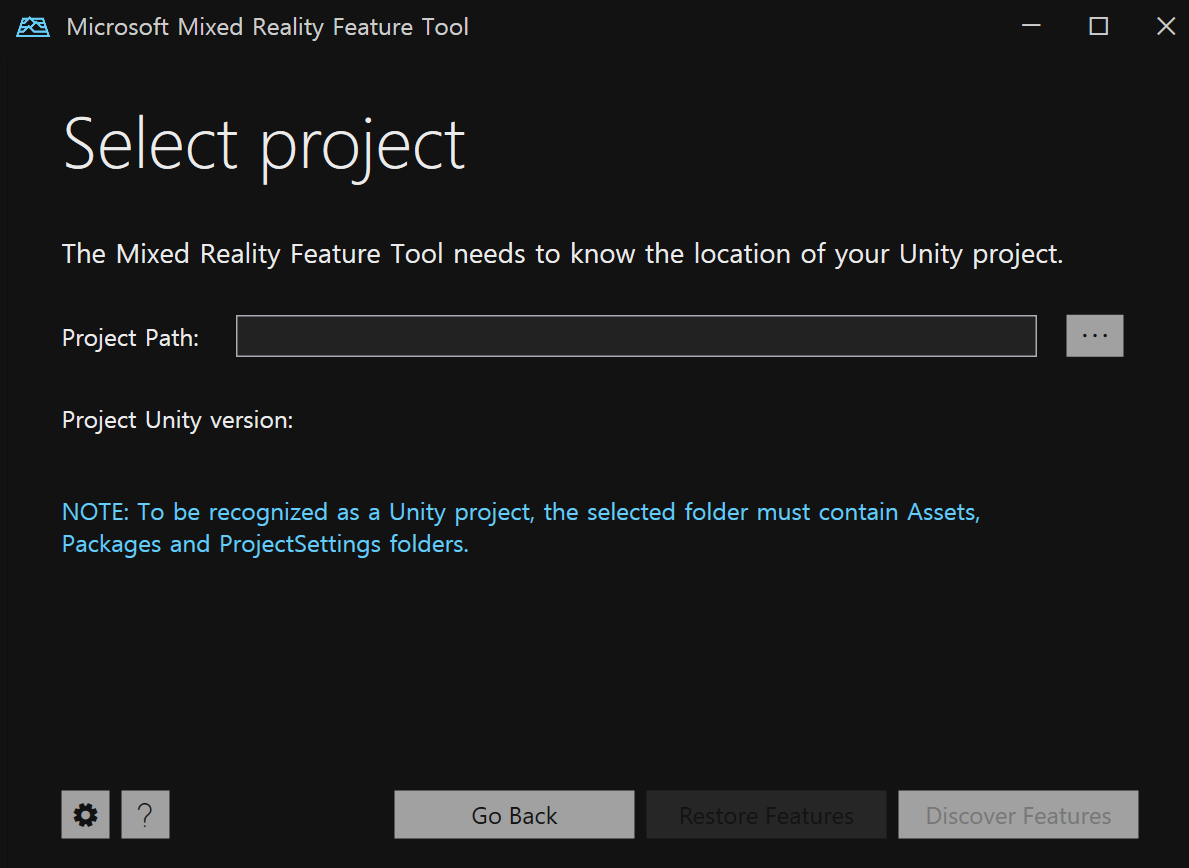This screenshot has width=1189, height=868.
Task: Open help with the question mark button
Action: coord(145,815)
